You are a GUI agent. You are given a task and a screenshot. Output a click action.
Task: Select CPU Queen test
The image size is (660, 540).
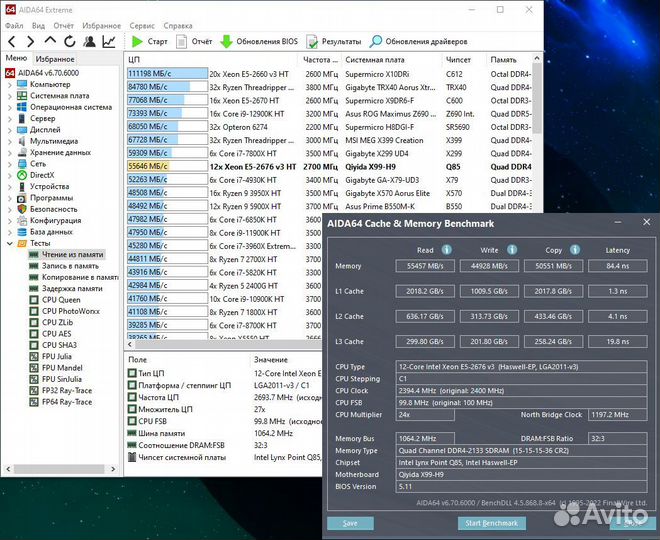coord(61,300)
